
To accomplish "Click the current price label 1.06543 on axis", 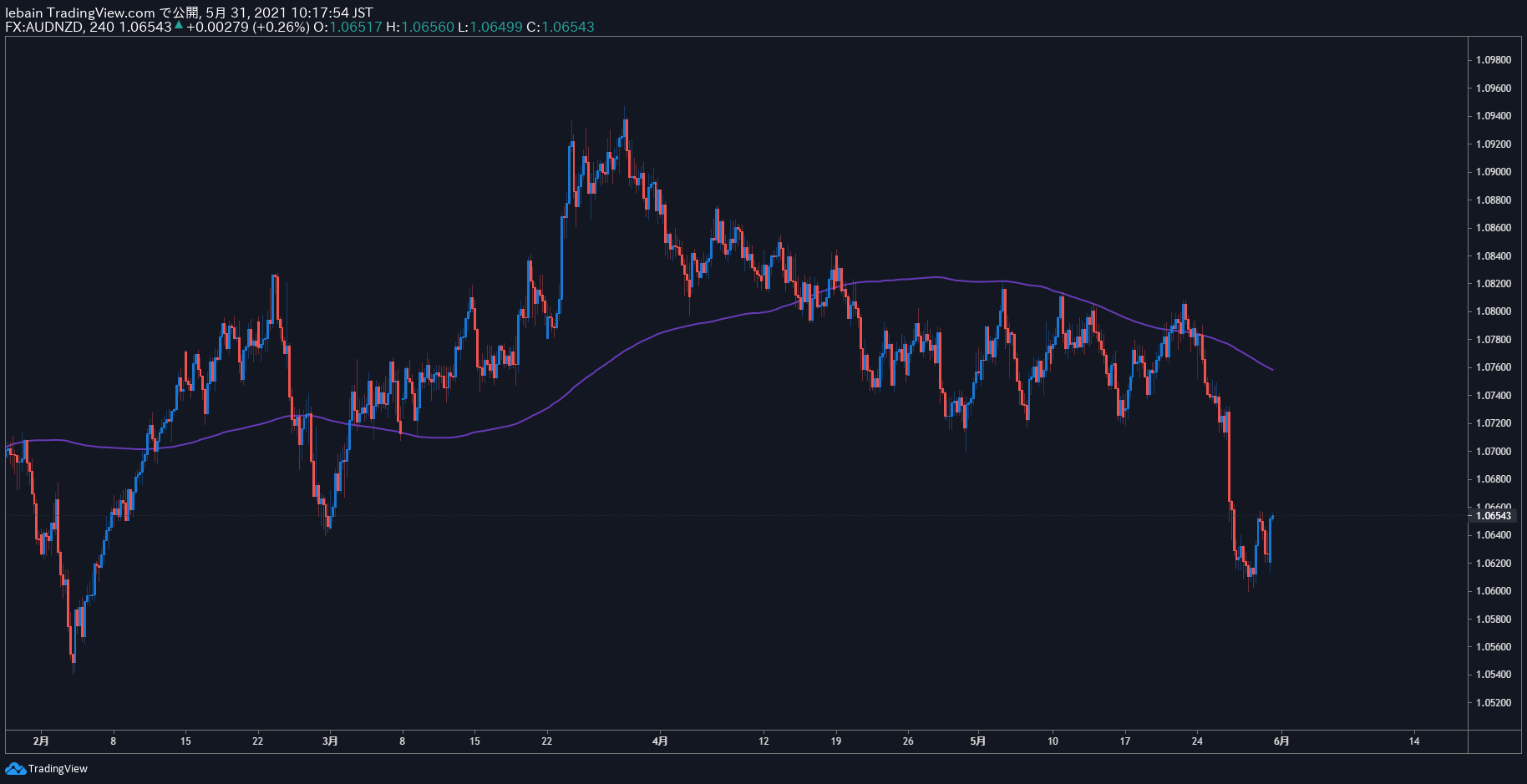I will click(1494, 516).
